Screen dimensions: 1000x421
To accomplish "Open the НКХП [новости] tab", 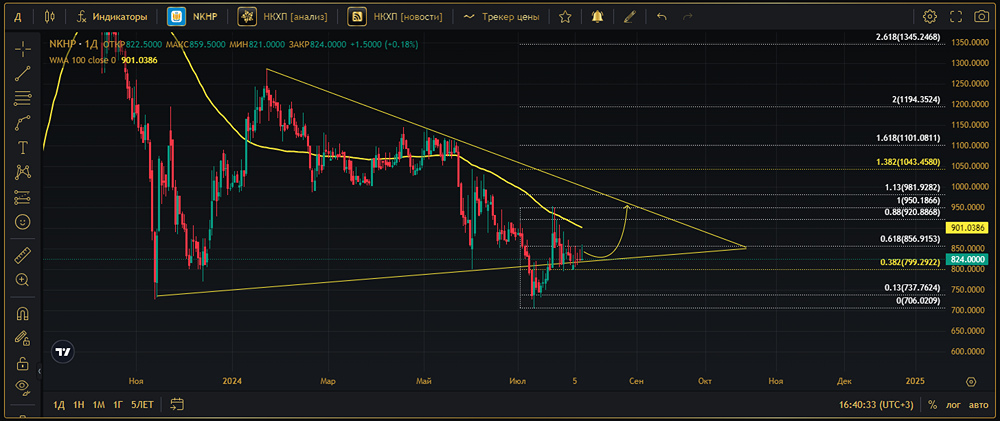I will tap(397, 17).
